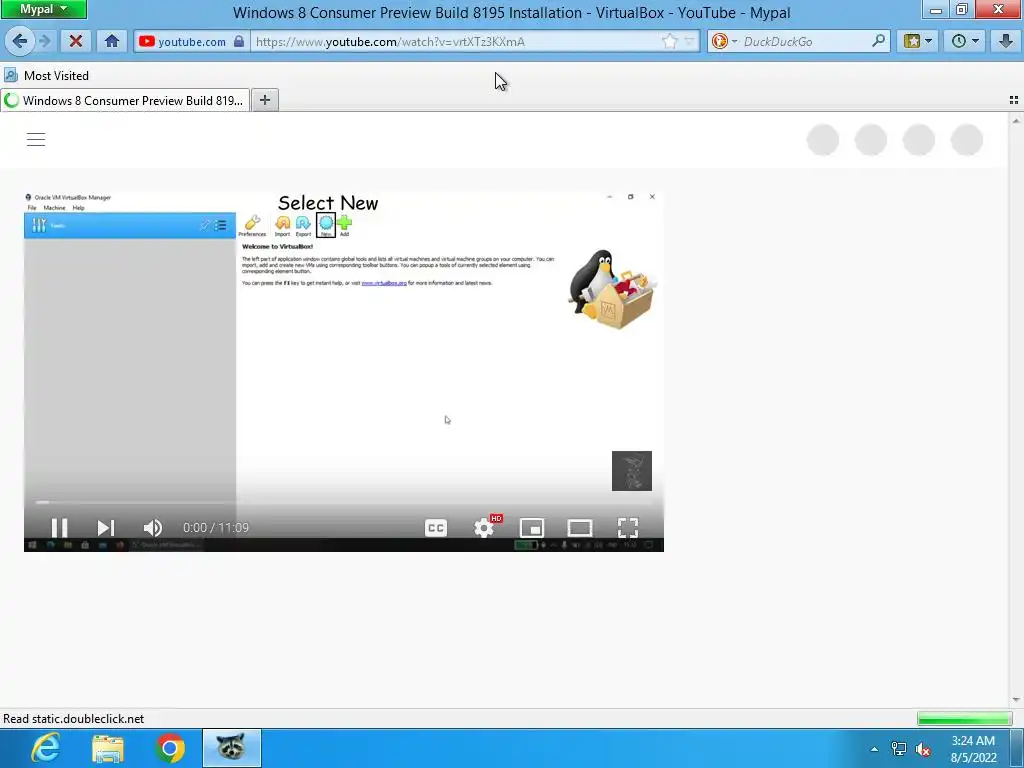
Task: Open the DuckDuckGo search engine selector
Action: coord(724,41)
